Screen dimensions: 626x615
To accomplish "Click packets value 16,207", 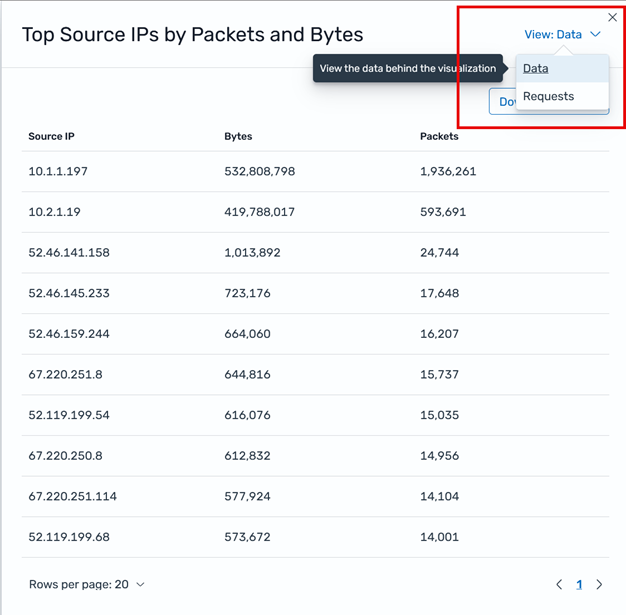I will 439,334.
